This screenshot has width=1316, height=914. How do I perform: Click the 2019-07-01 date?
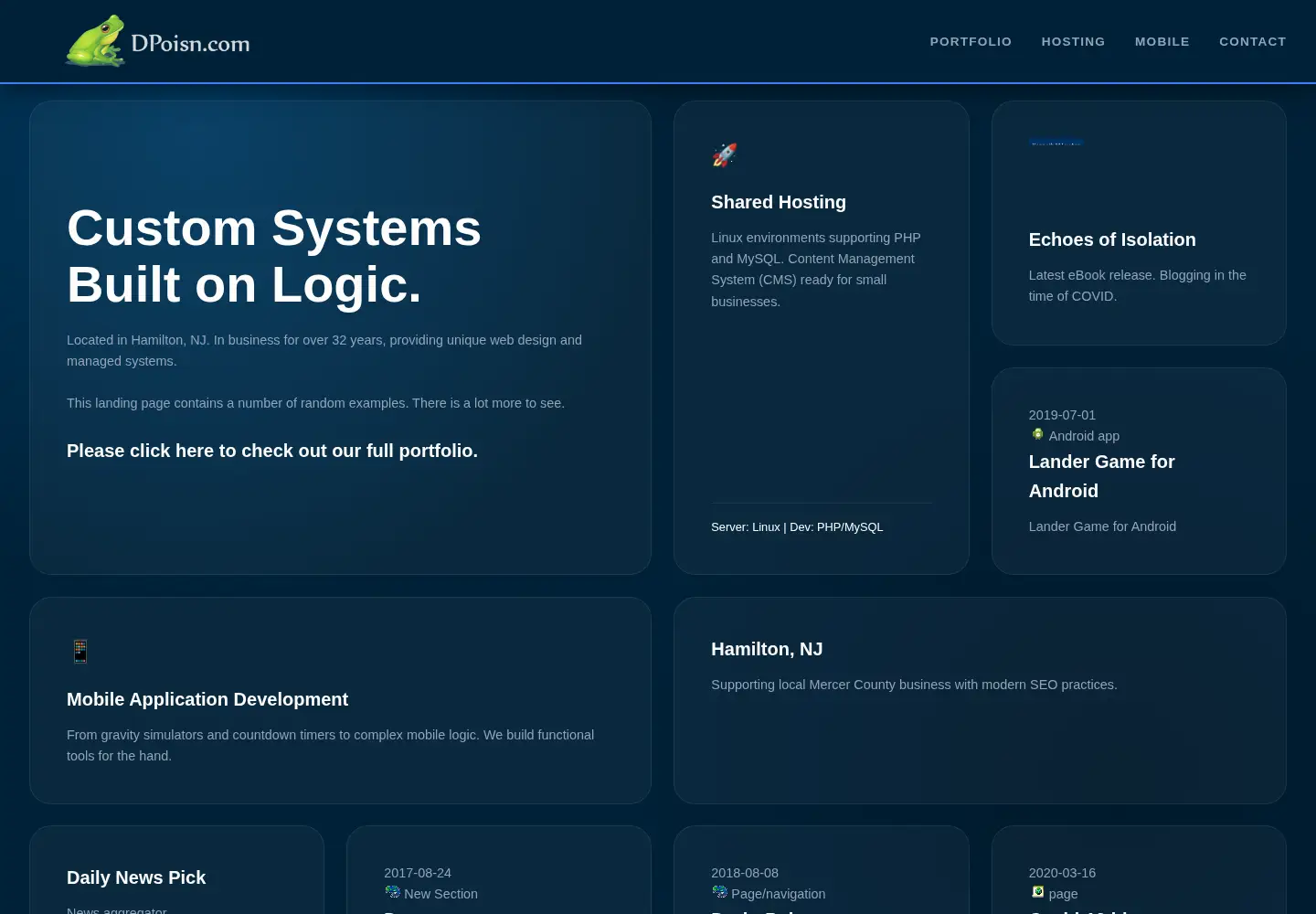point(1062,415)
